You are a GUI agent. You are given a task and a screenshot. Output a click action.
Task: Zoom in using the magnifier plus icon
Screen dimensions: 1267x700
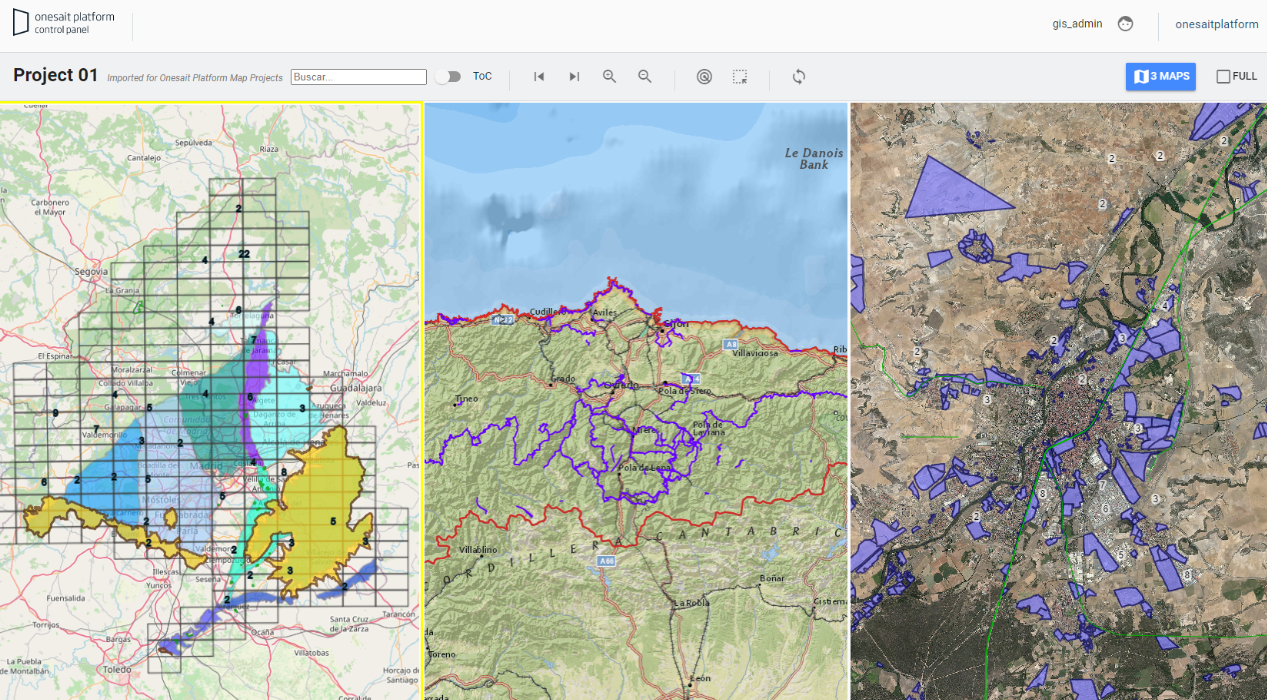[x=609, y=76]
